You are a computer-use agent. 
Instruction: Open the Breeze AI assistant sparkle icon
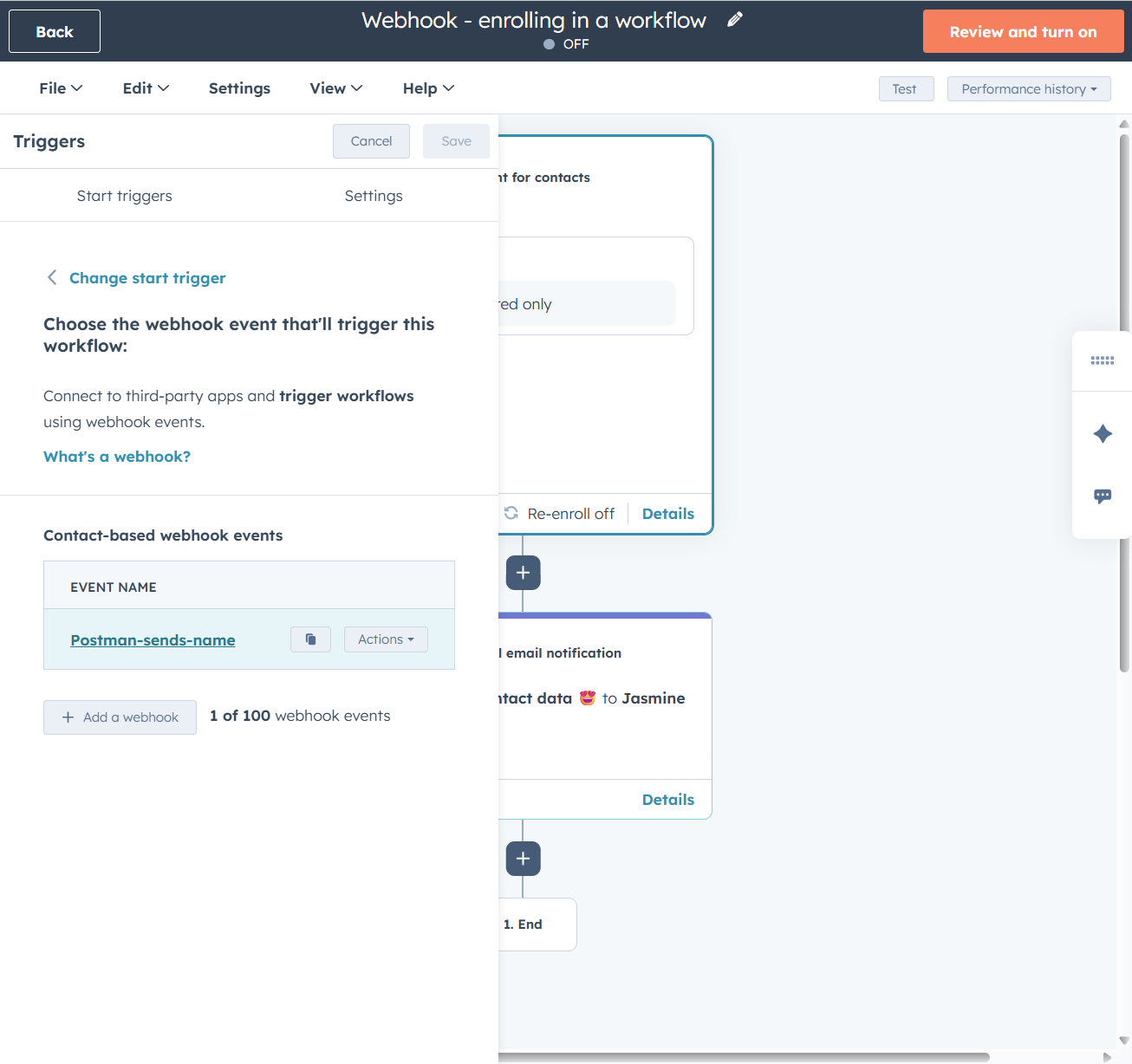[x=1102, y=434]
